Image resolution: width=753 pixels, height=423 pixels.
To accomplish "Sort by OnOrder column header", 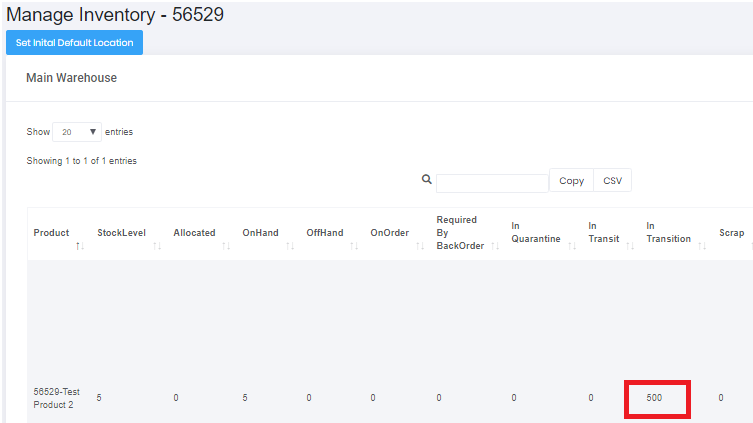I will tap(389, 233).
